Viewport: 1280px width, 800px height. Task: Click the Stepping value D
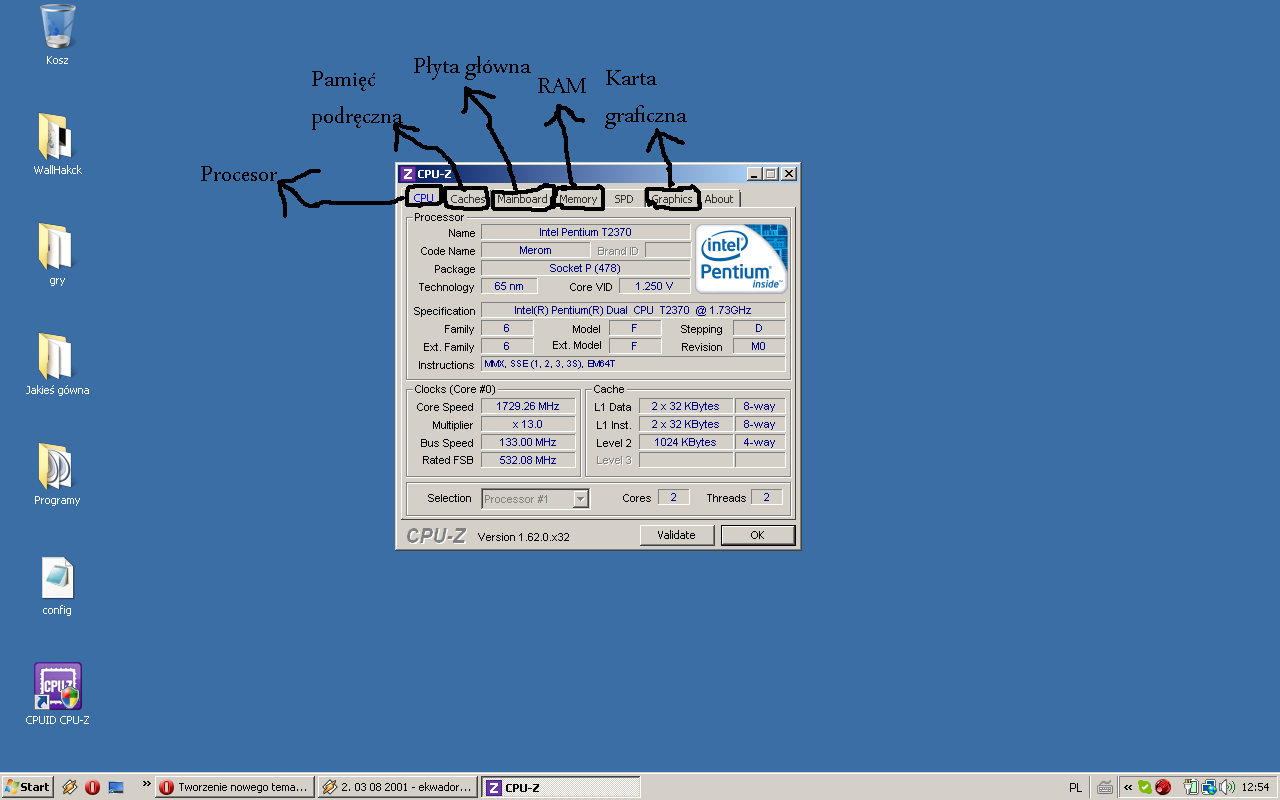(x=759, y=328)
